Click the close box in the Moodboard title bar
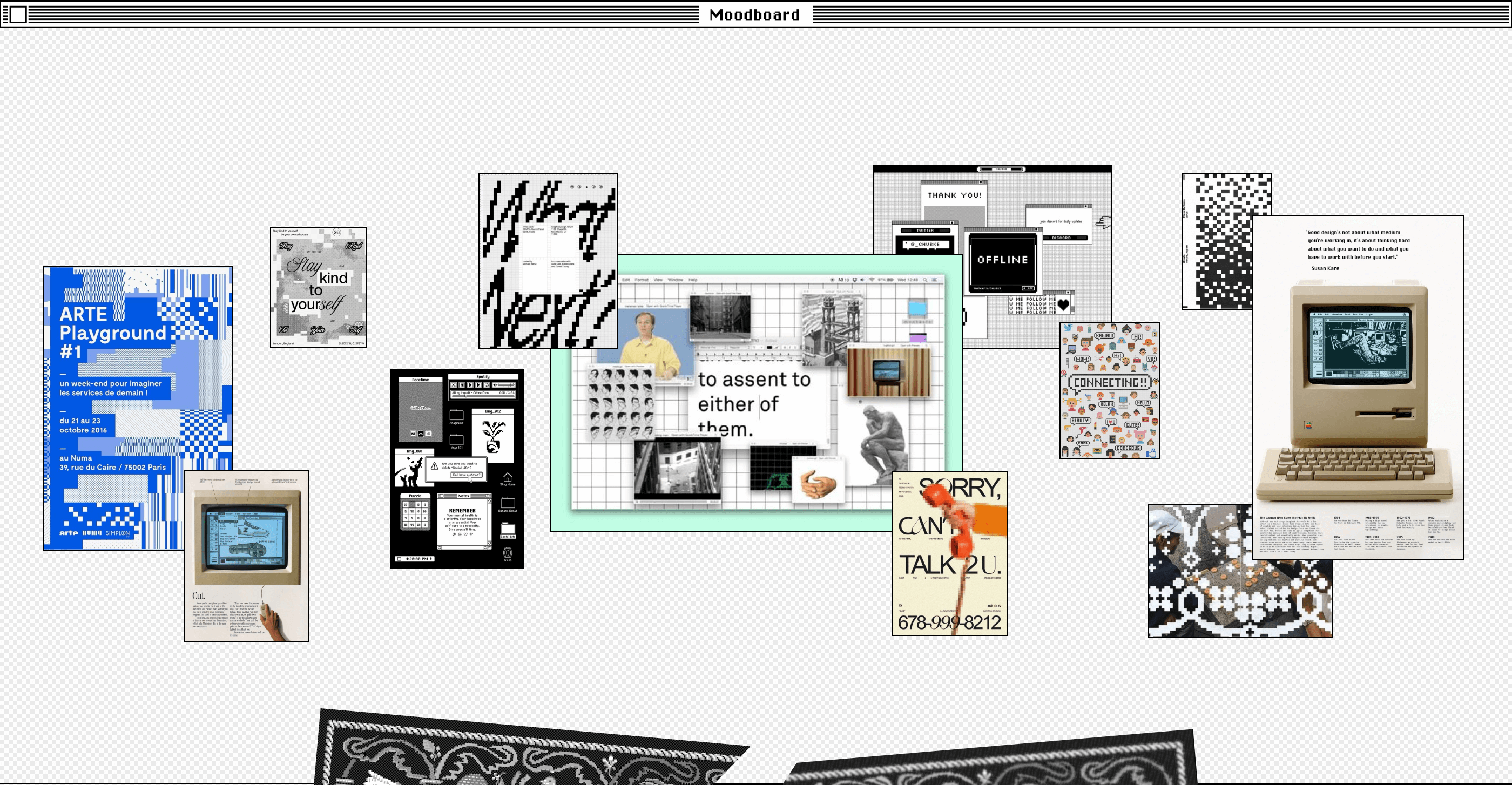The image size is (1512, 785). click(x=18, y=14)
